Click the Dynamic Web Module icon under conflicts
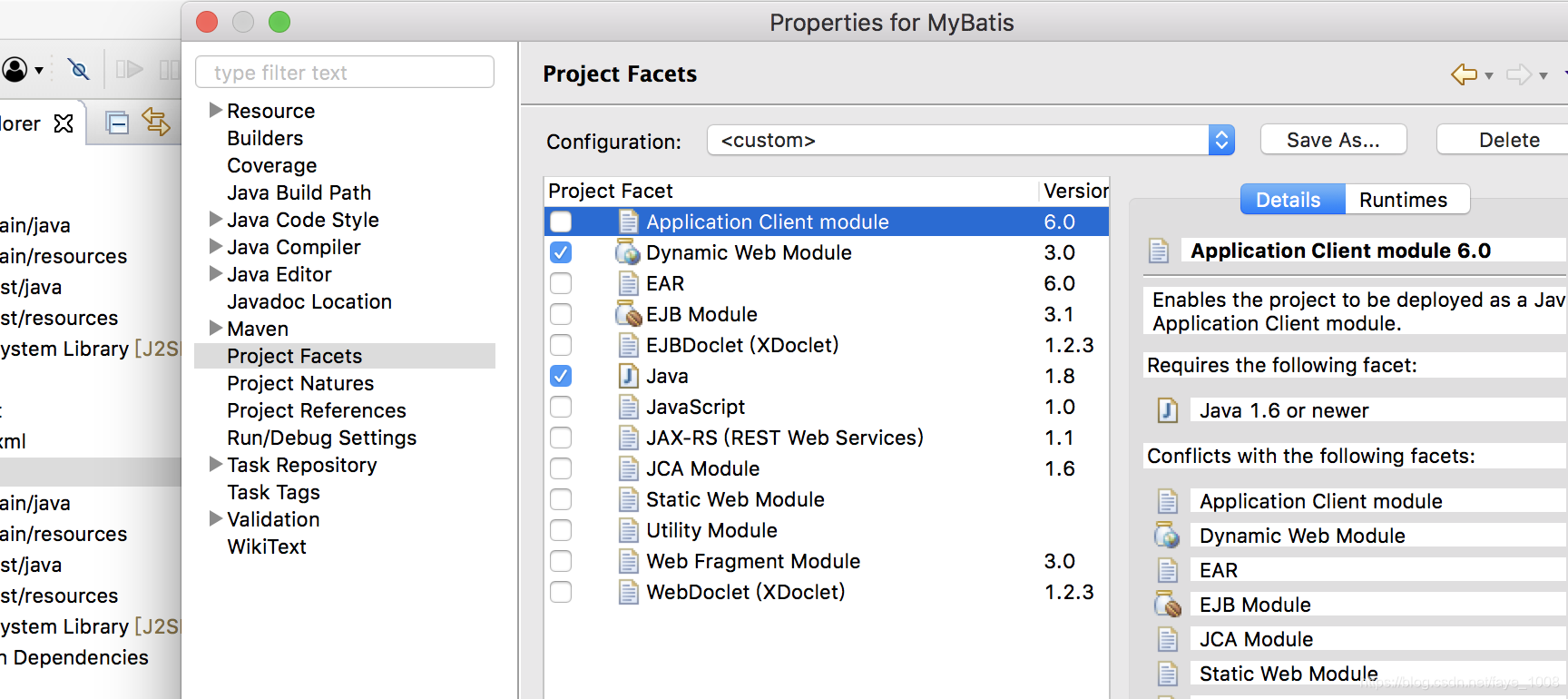 point(1167,536)
